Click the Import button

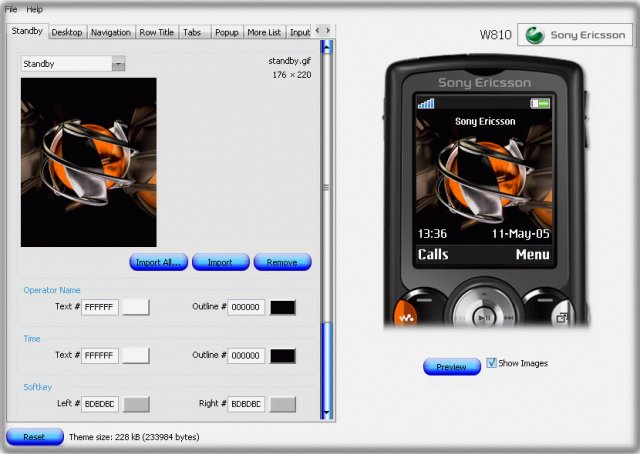point(220,262)
